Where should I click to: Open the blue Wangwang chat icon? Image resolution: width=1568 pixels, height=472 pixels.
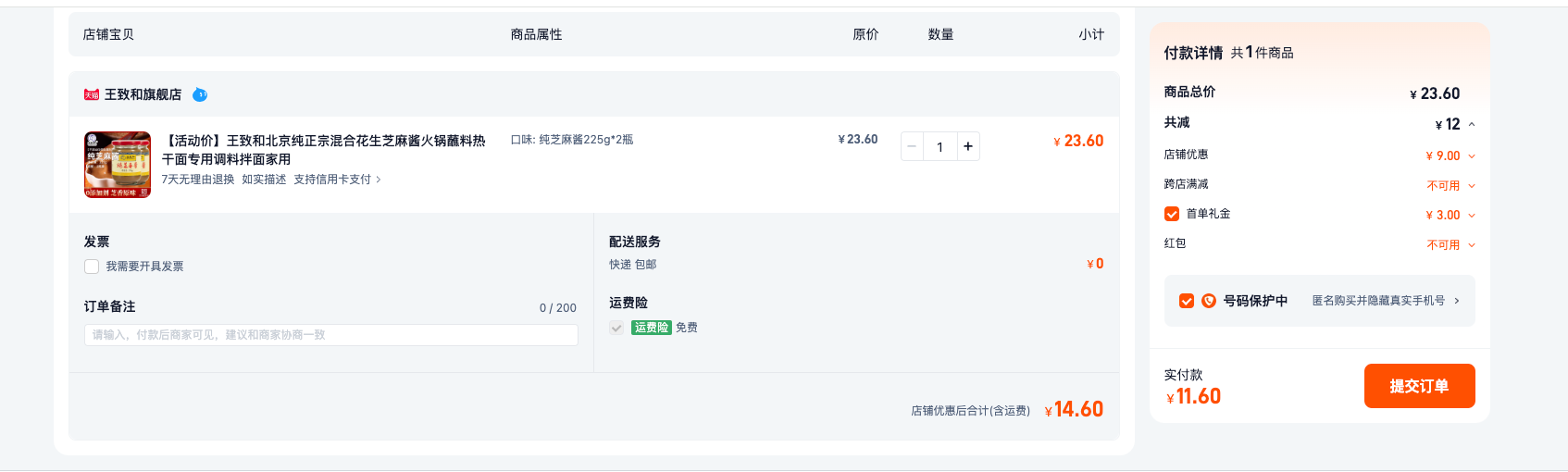pos(200,94)
